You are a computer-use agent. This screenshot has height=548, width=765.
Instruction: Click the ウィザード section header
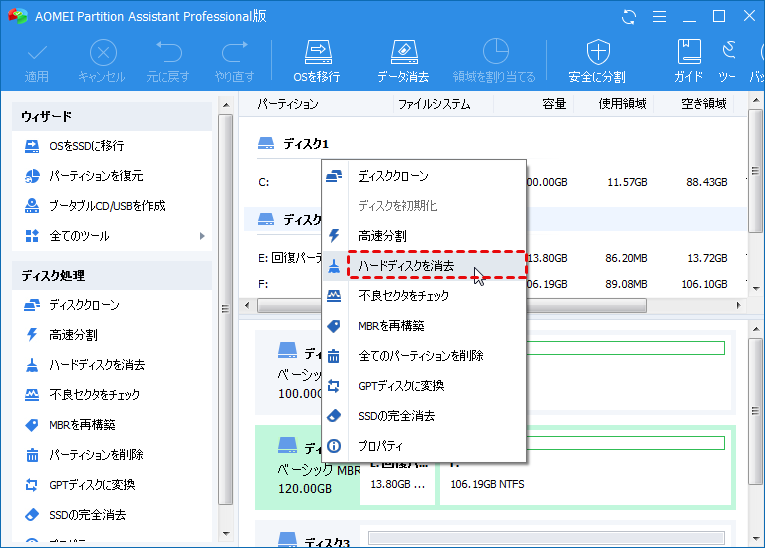[112, 117]
